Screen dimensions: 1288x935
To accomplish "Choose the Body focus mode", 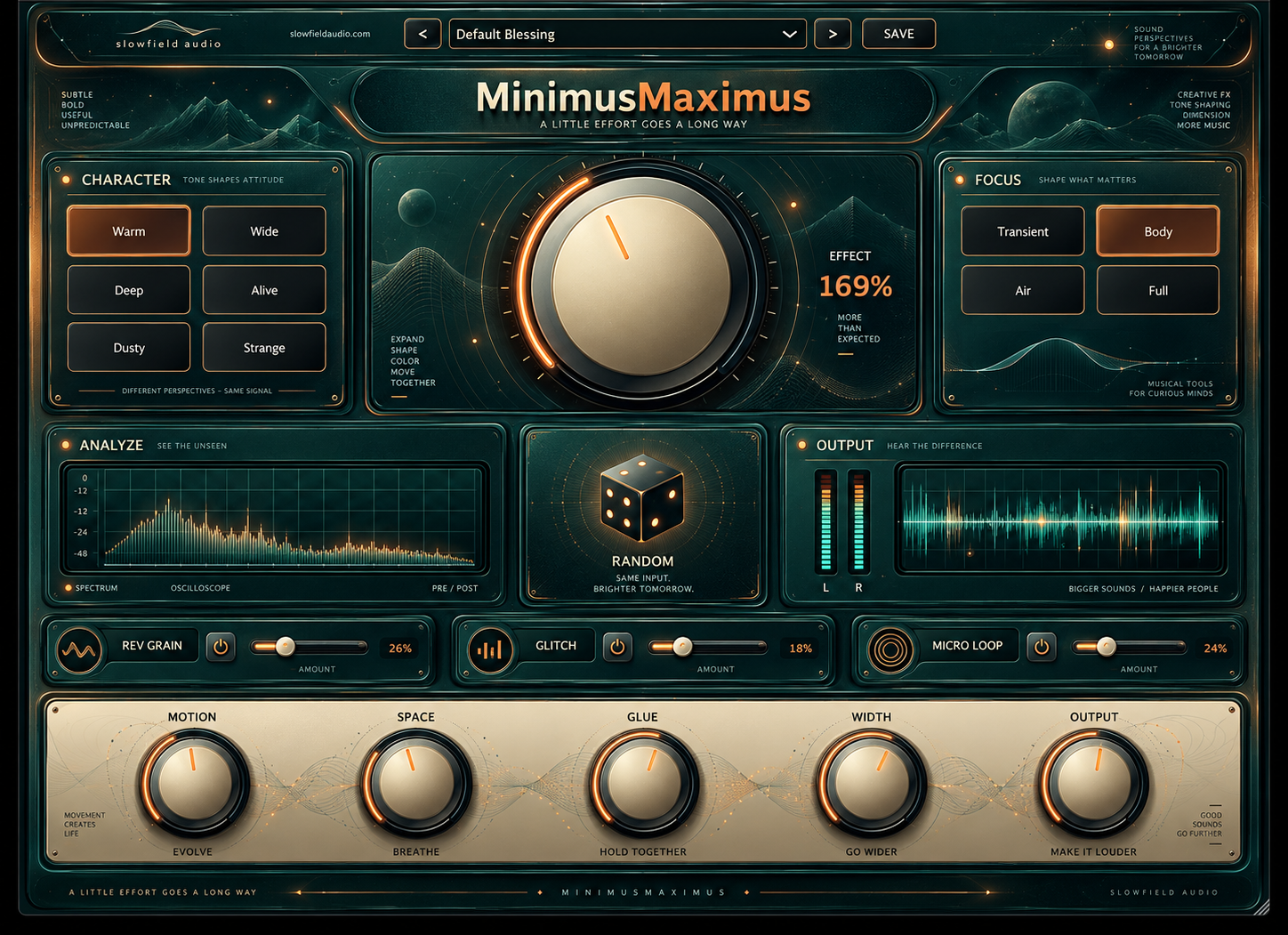I will coord(1158,231).
